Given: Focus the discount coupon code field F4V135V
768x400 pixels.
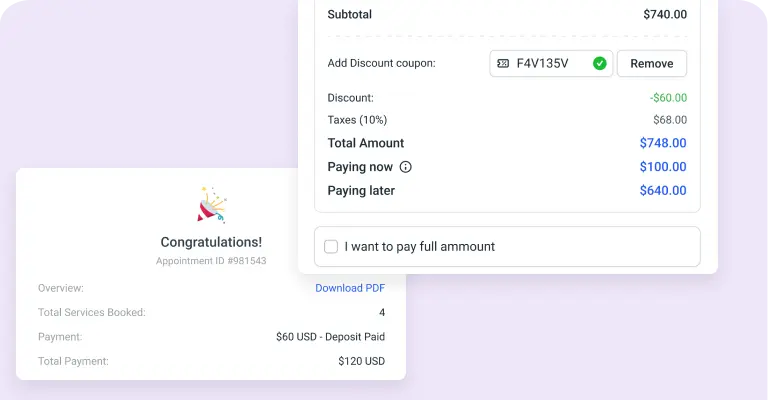Looking at the screenshot, I should tap(548, 63).
